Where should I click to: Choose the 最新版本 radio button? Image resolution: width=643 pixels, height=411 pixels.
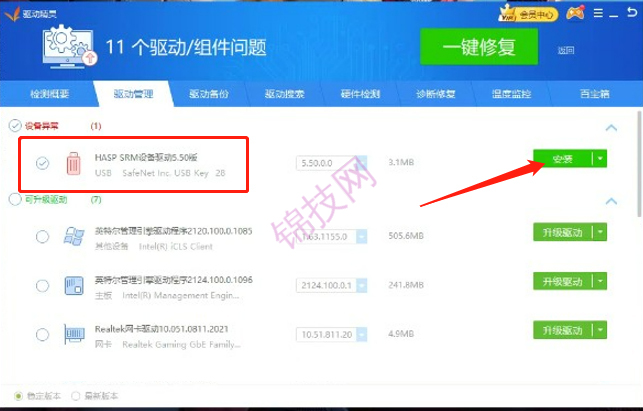(75, 396)
